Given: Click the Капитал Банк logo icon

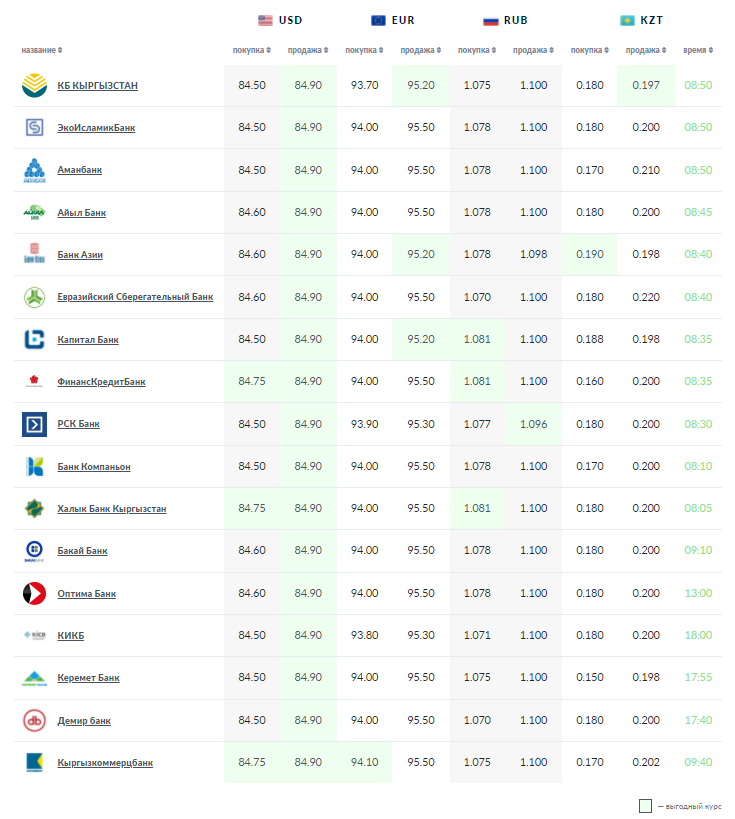Looking at the screenshot, I should pyautogui.click(x=34, y=340).
